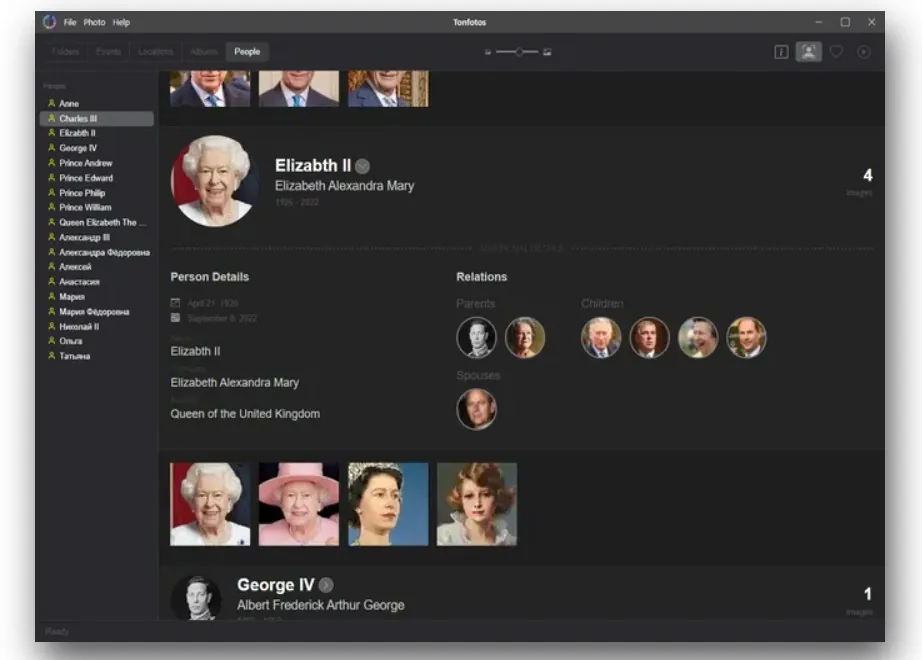Switch to the Folders tab
922x660 pixels.
[x=65, y=52]
